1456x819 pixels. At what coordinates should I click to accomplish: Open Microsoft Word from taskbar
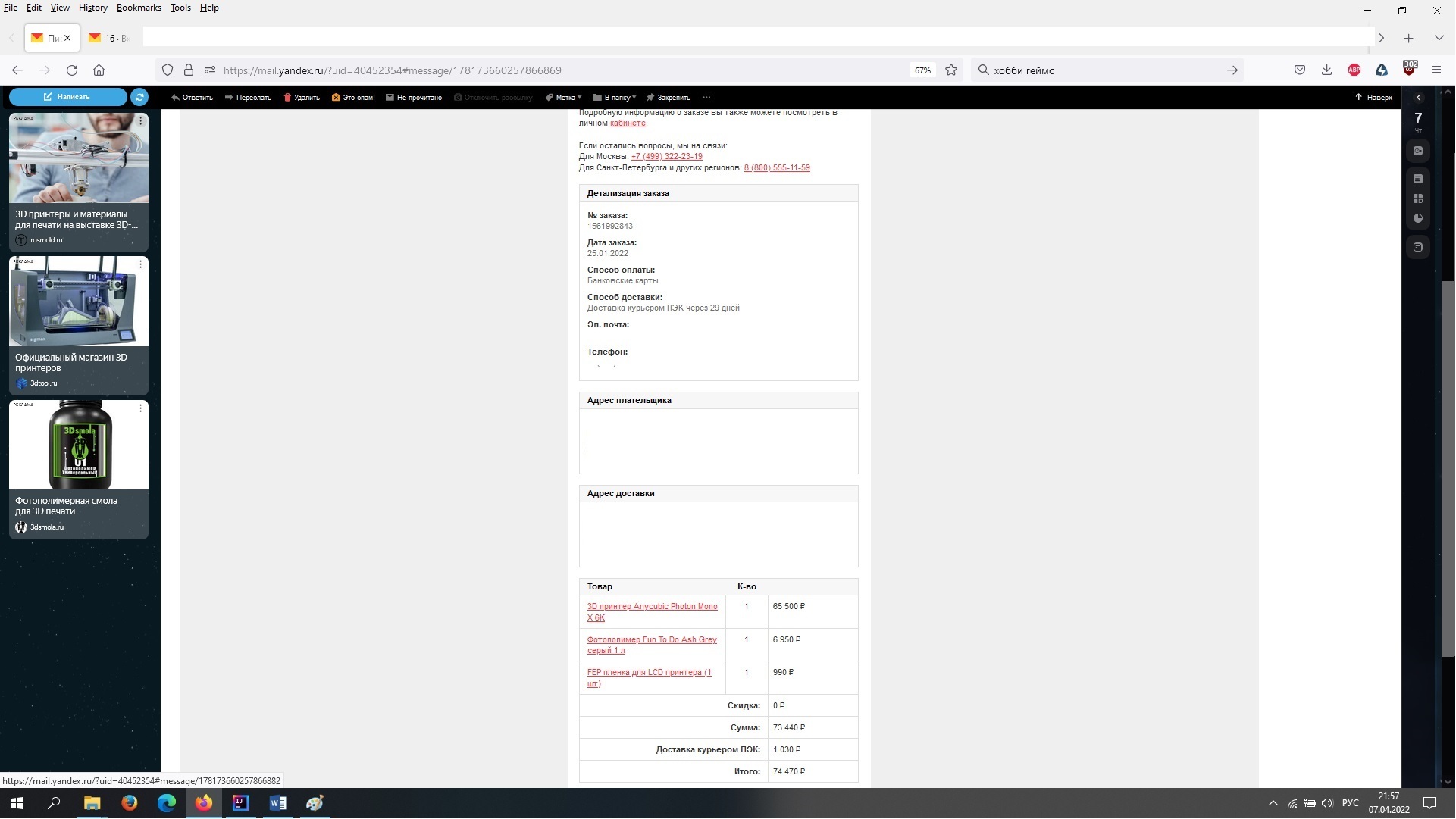pos(277,803)
